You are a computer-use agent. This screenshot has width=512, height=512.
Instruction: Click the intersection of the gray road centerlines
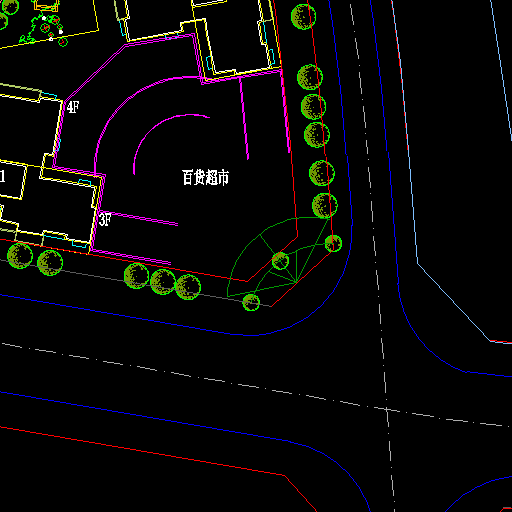[386, 409]
